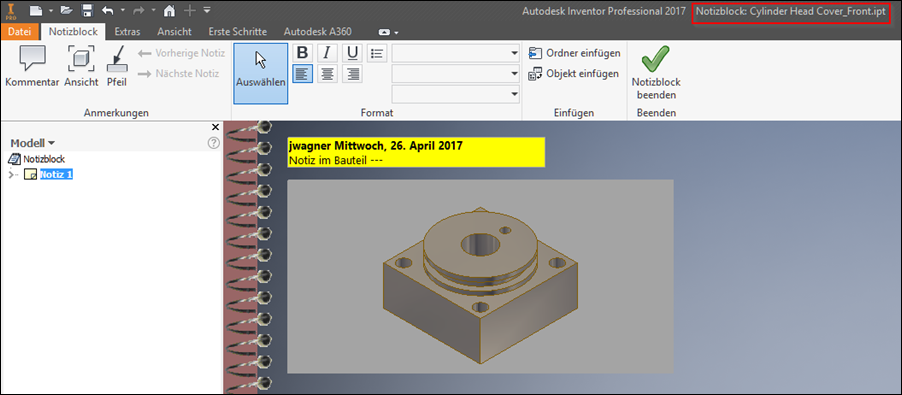The image size is (902, 395).
Task: Click the title 'Notizblock: Cylinder Head Cover_Front.ipt'
Action: [x=790, y=11]
